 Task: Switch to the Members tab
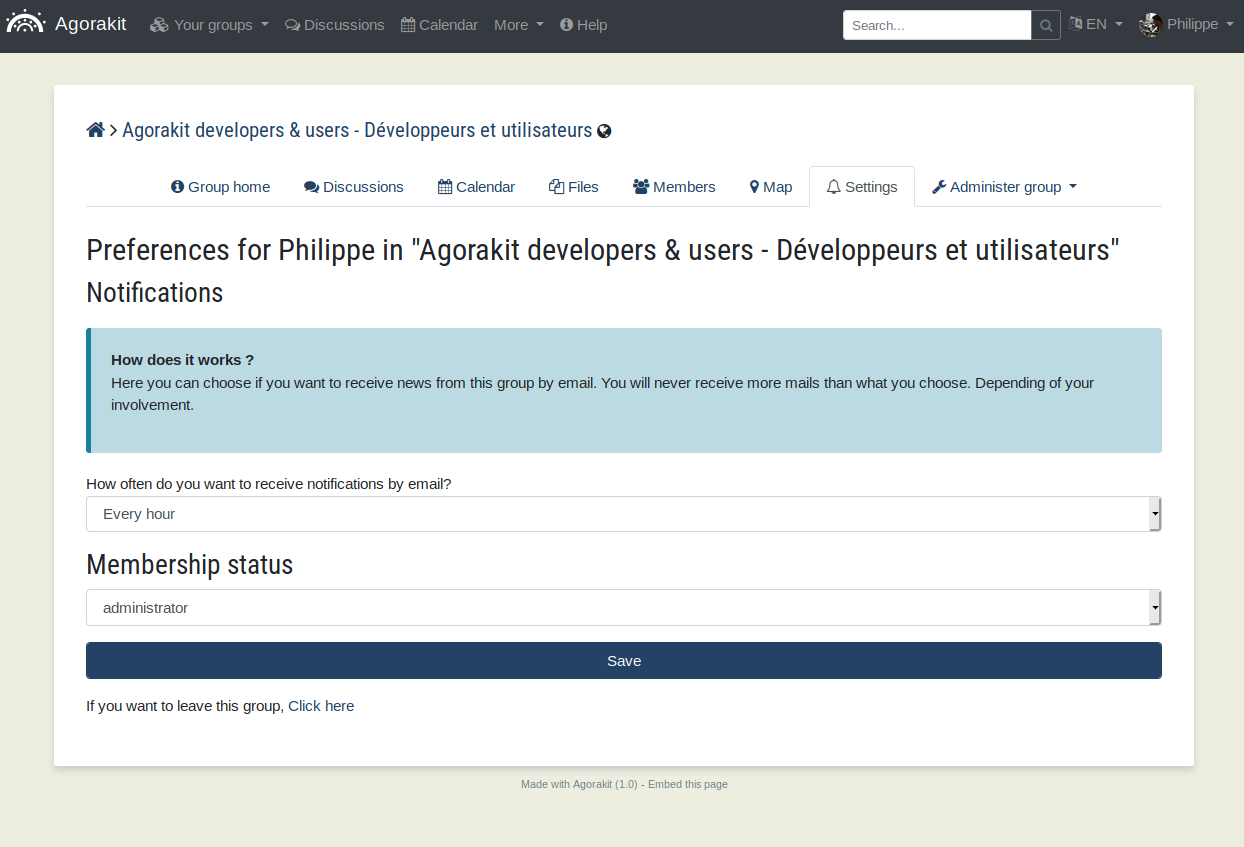[674, 187]
